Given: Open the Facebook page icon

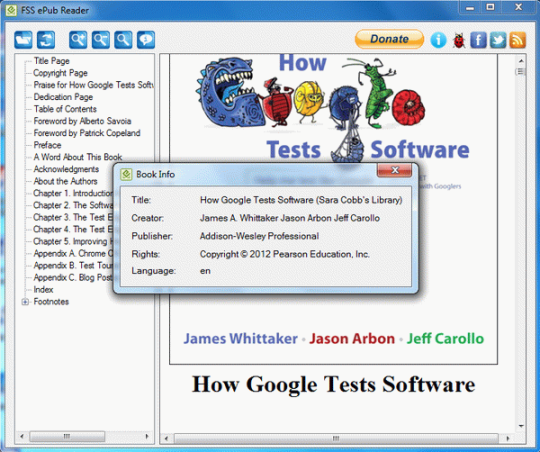Looking at the screenshot, I should tap(478, 40).
